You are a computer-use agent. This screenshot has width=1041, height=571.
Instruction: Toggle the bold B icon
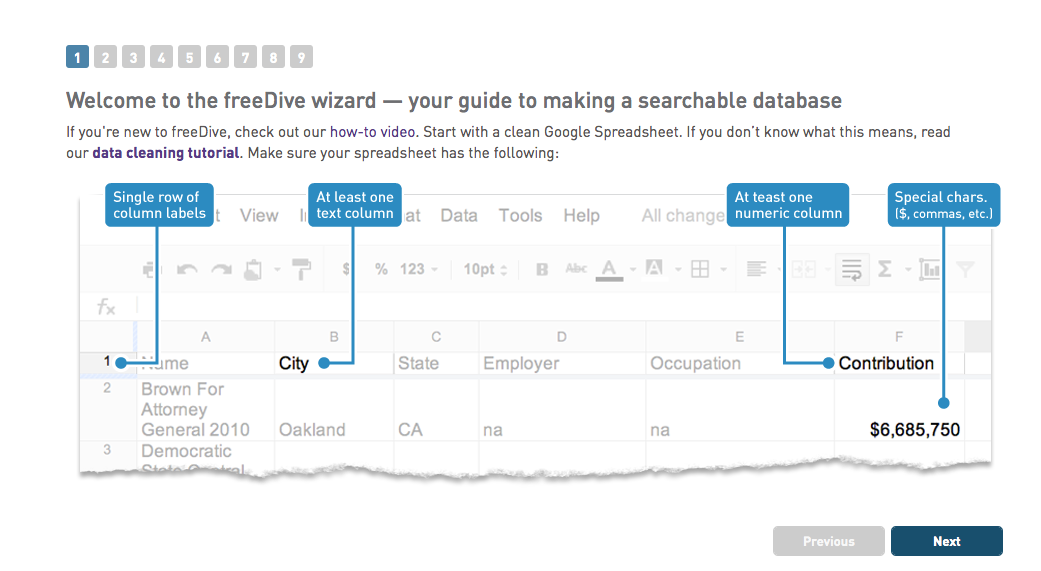(542, 269)
